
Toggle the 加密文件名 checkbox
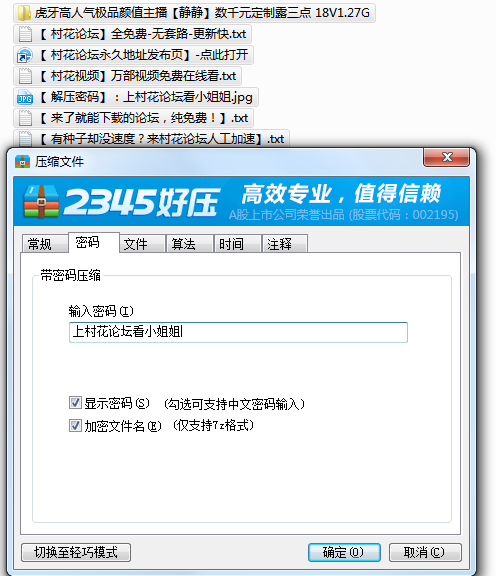[x=75, y=426]
